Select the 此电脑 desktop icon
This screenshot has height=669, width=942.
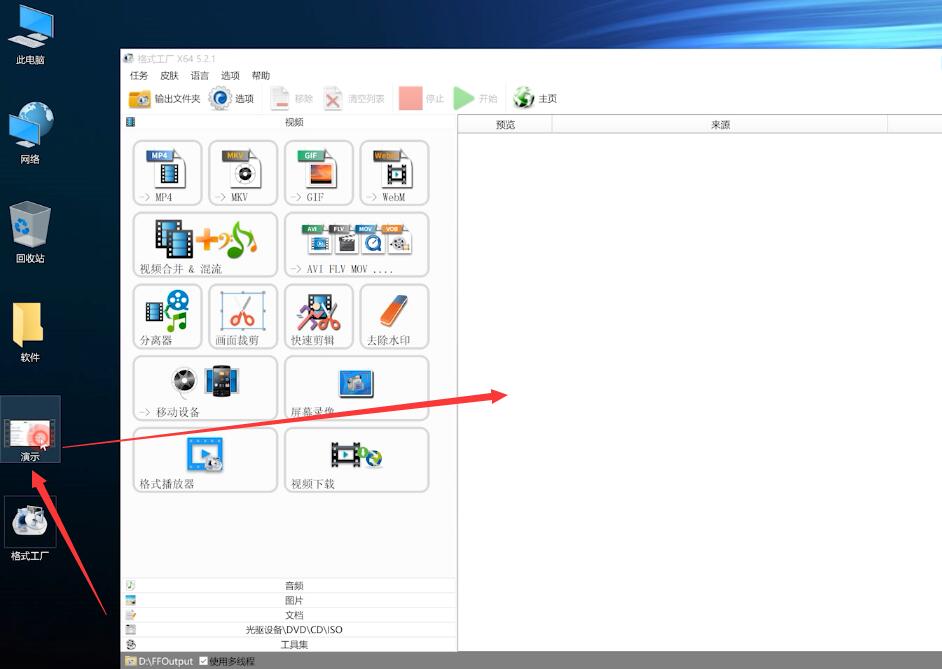(x=30, y=36)
